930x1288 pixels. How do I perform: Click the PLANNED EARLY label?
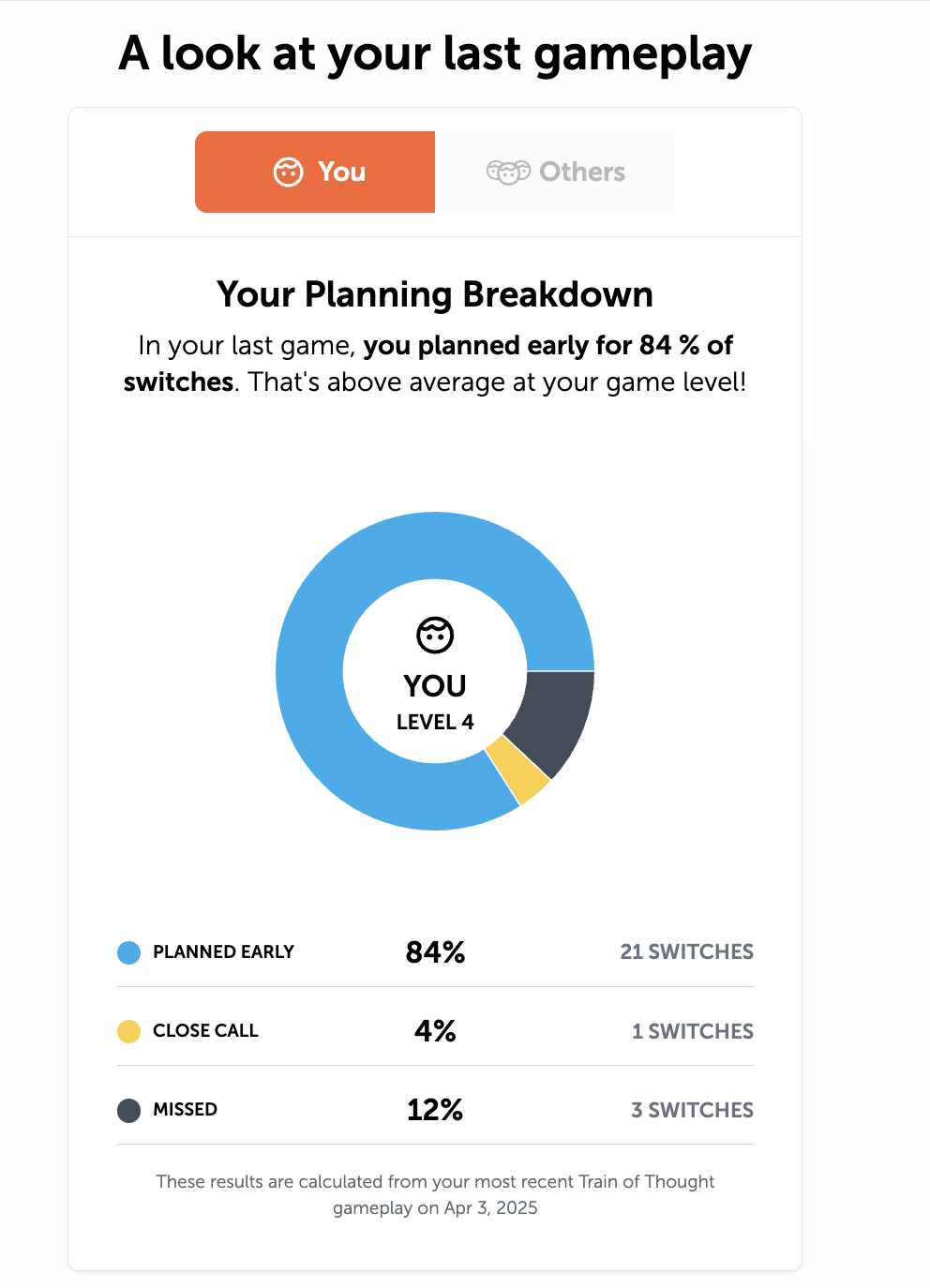coord(223,951)
